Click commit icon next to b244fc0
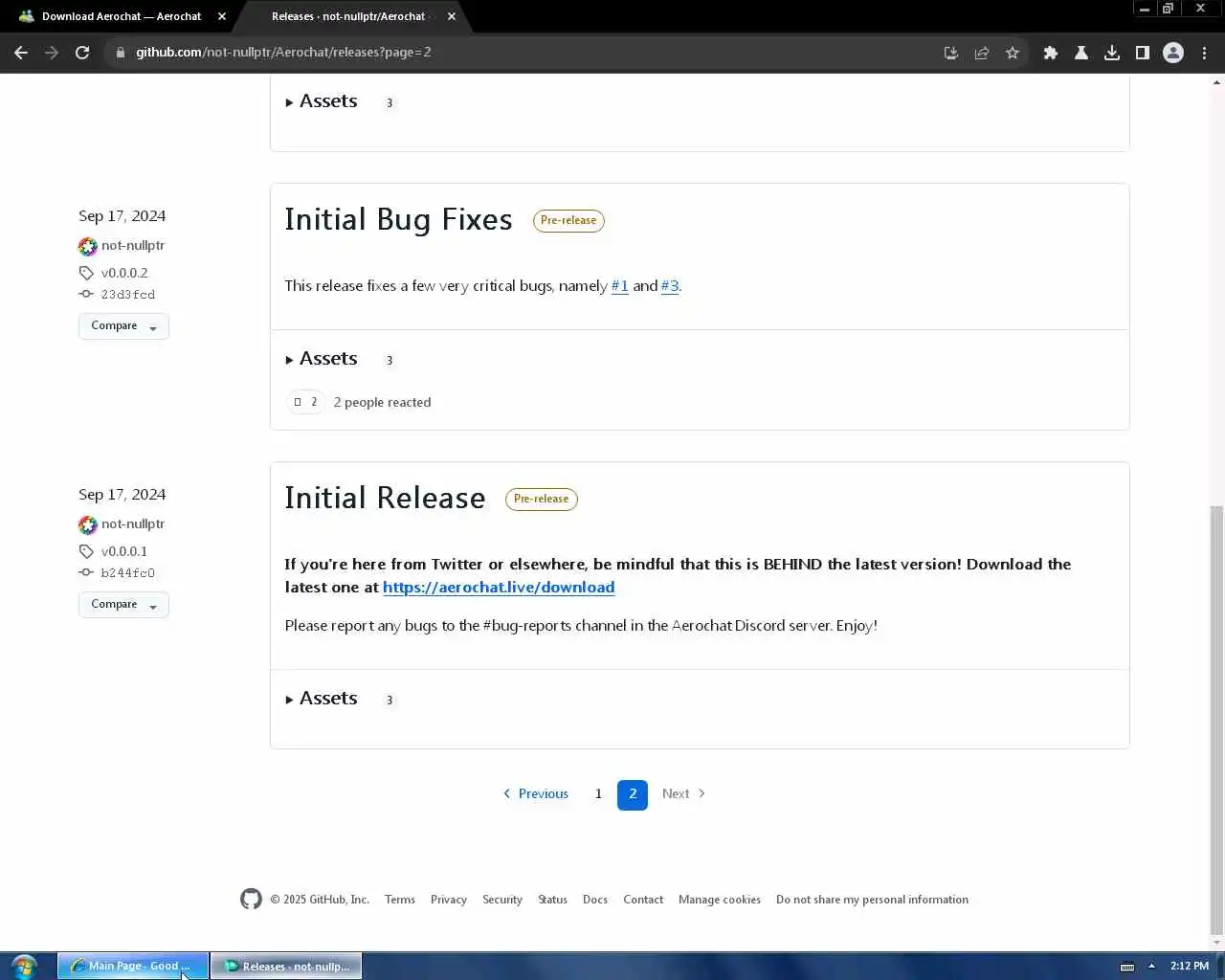 tap(86, 572)
